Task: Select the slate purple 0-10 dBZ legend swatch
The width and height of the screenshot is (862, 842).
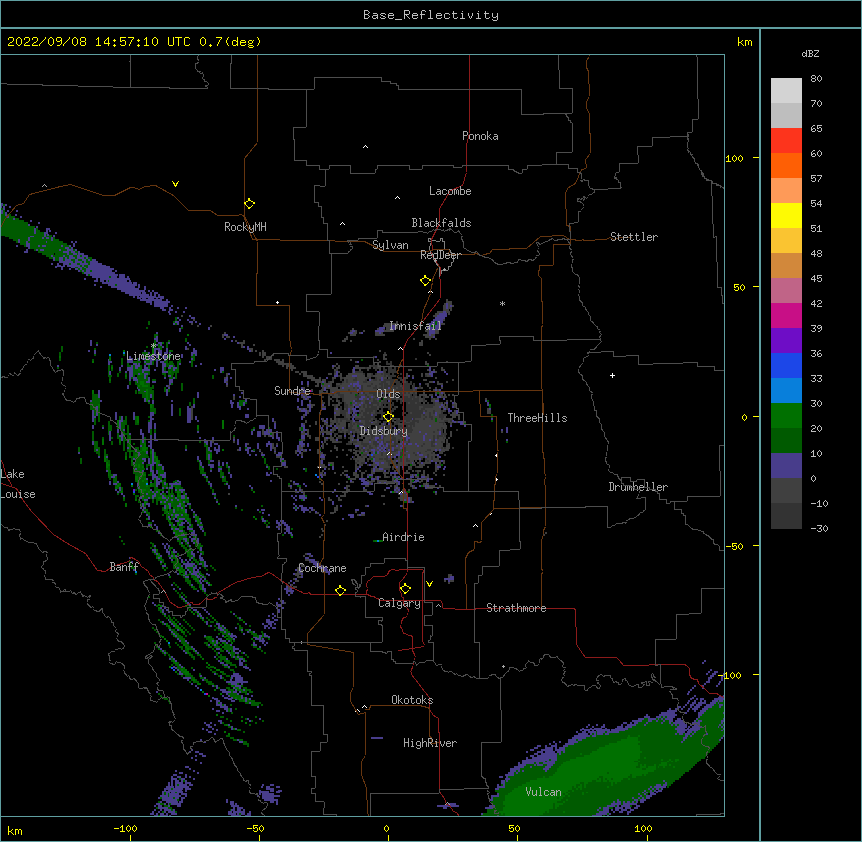Action: click(786, 466)
